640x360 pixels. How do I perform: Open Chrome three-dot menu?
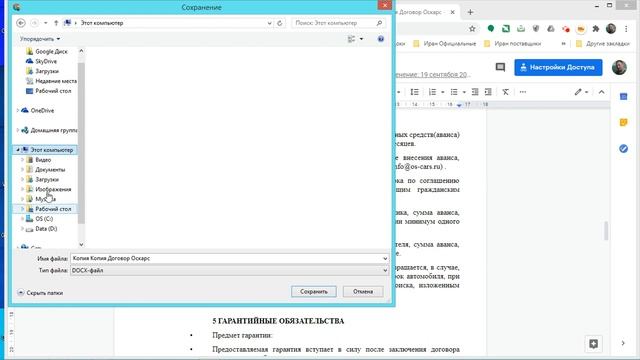(626, 29)
